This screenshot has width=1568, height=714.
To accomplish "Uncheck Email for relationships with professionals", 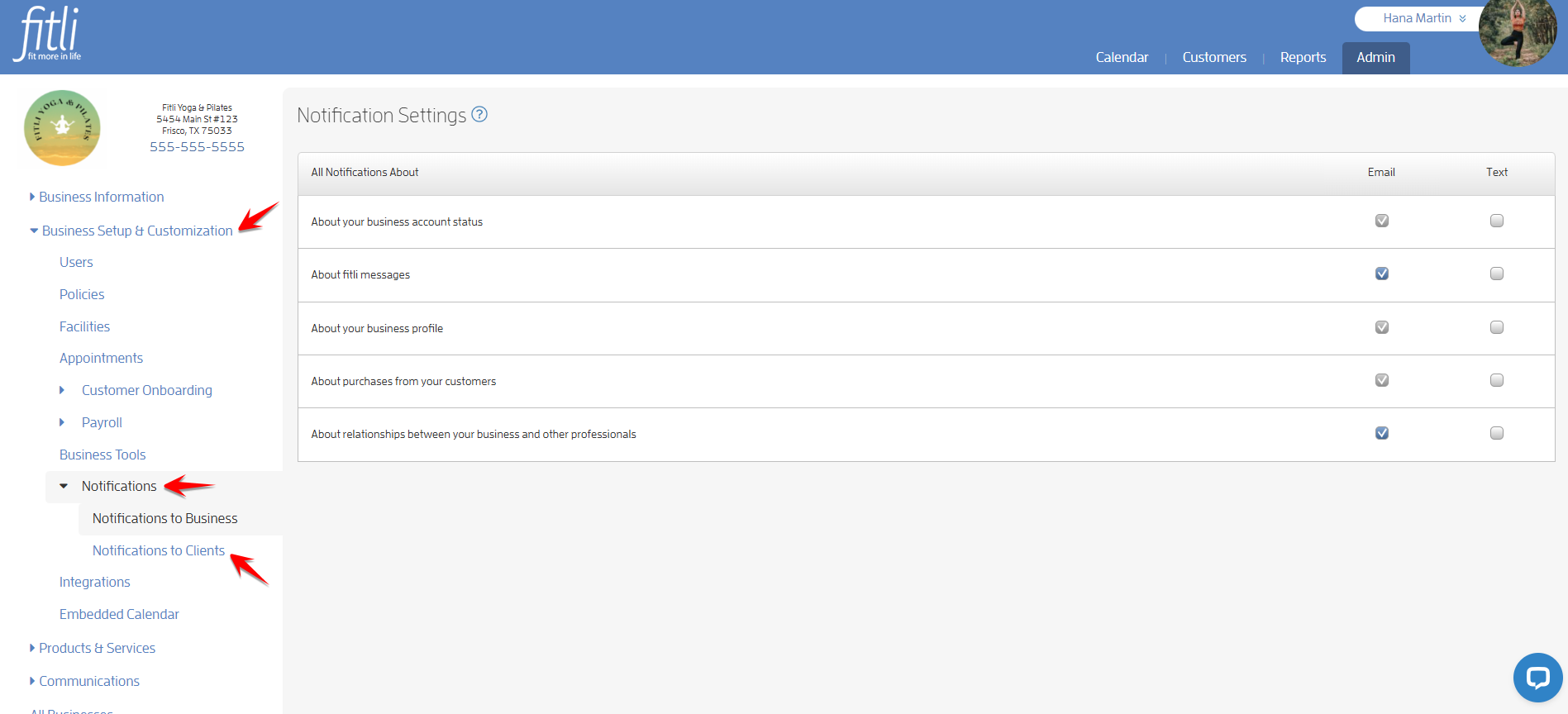I will [1381, 433].
